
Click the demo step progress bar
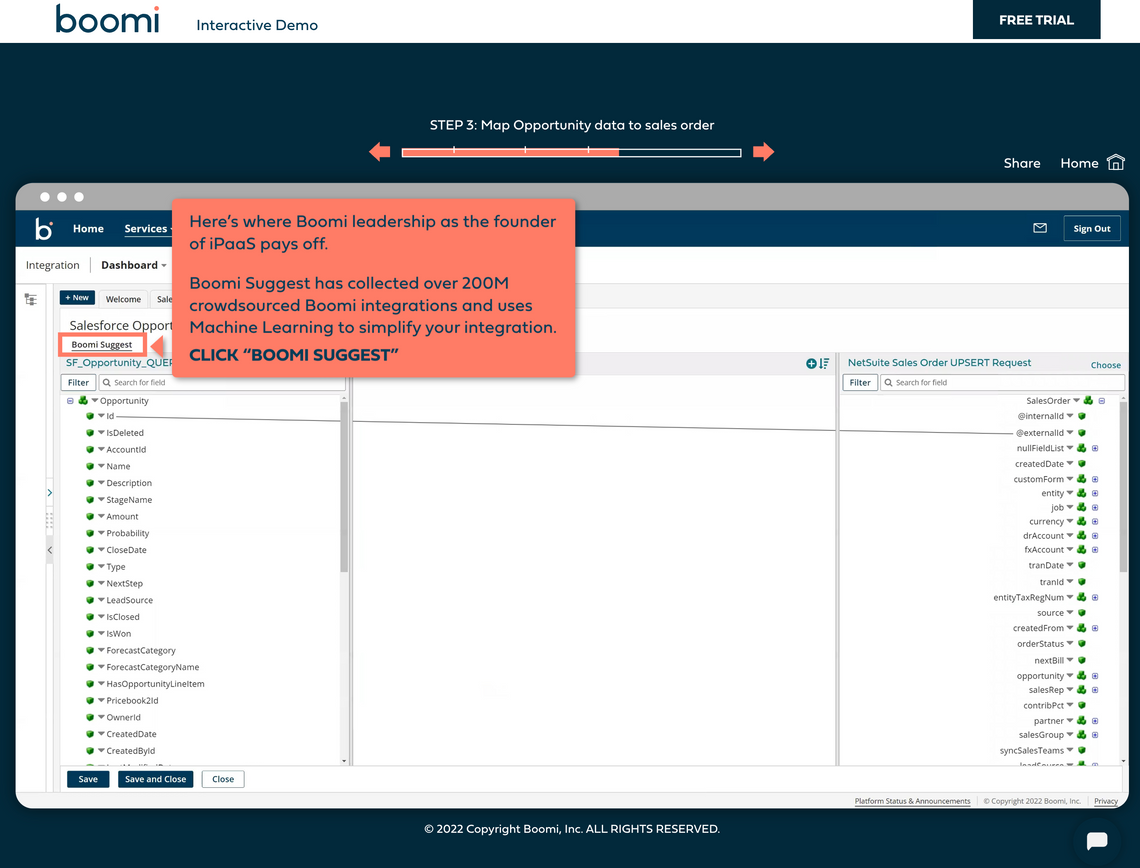coord(571,152)
